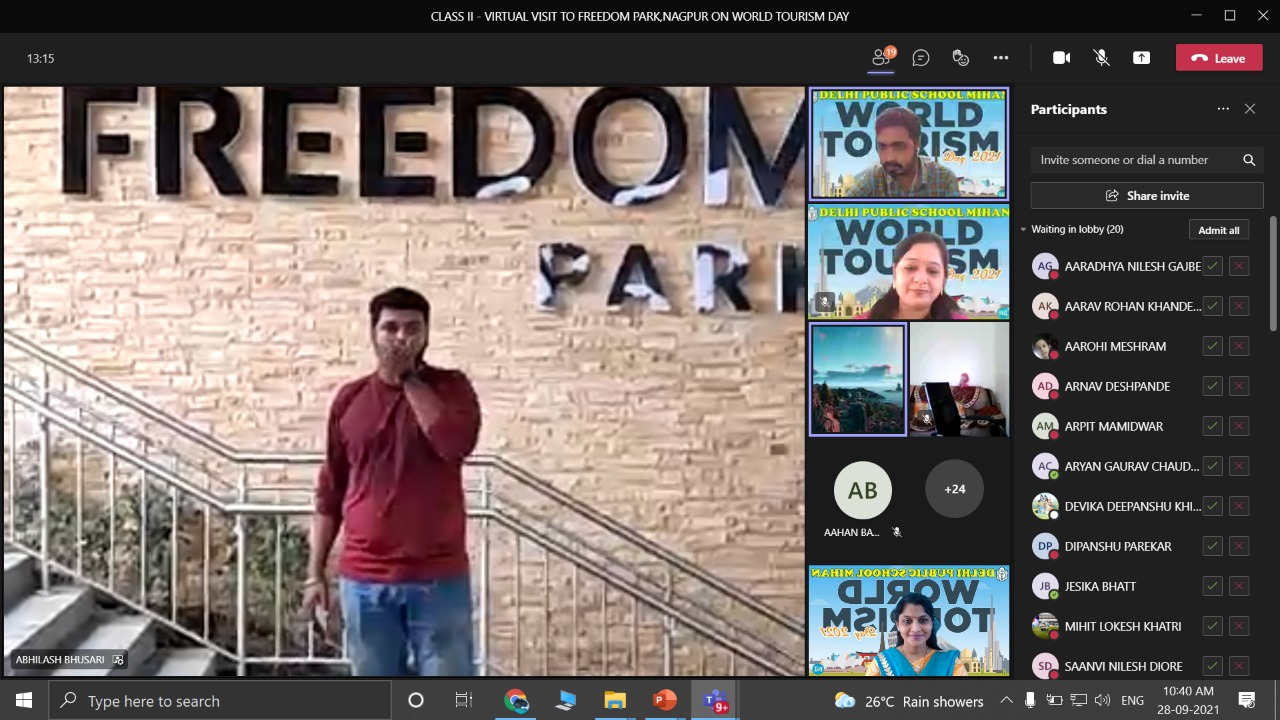
Task: Show the +24 more participants
Action: [954, 489]
